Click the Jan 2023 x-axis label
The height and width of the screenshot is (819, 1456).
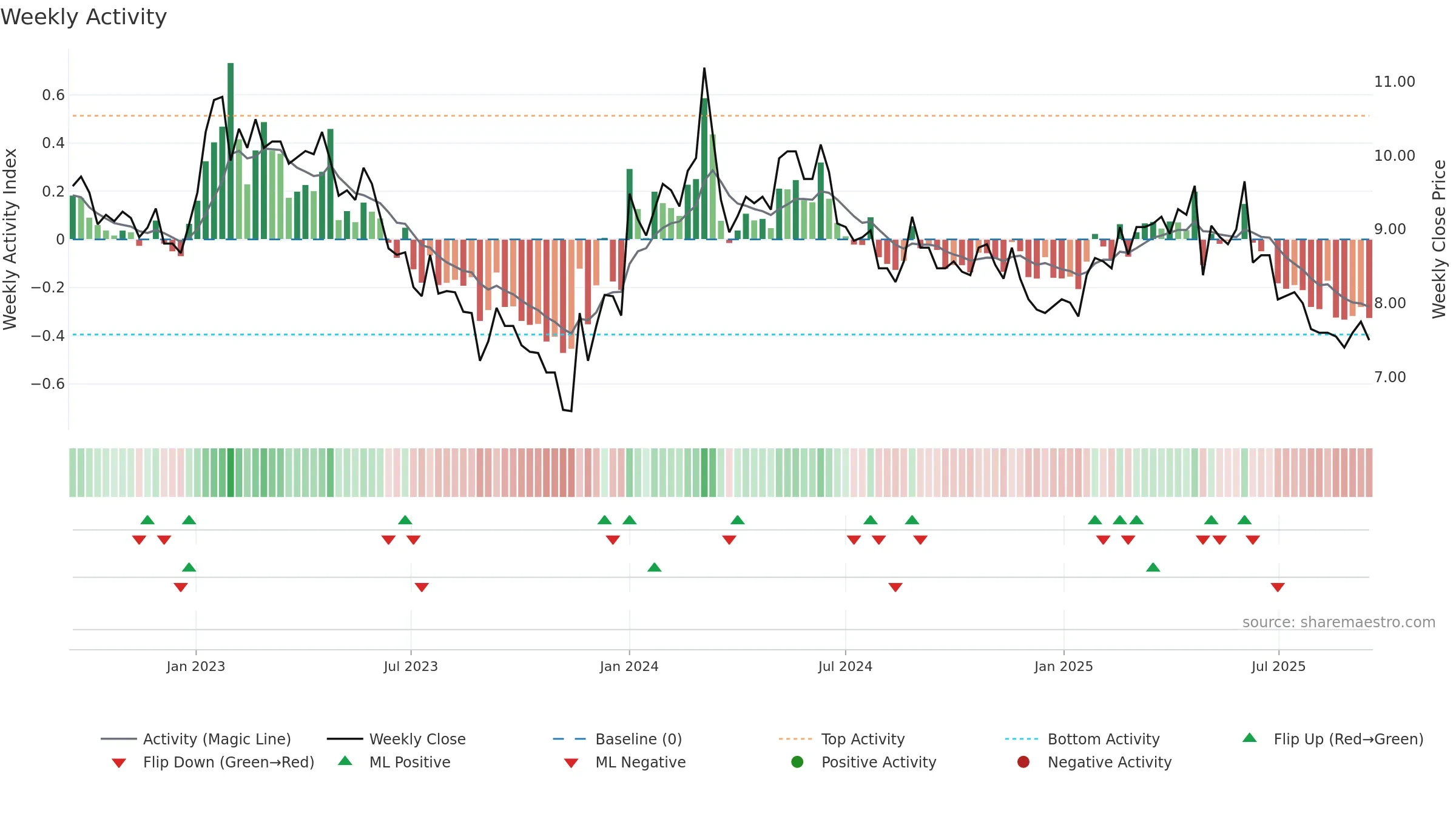point(196,666)
